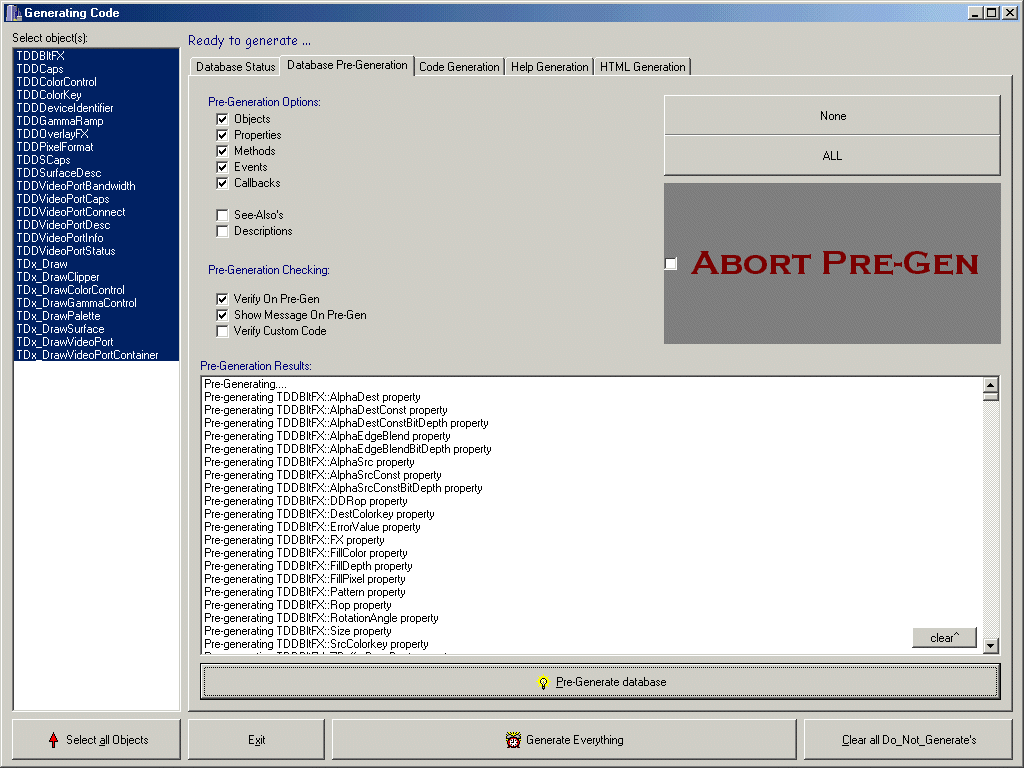Viewport: 1024px width, 768px height.
Task: Go to the HTML Generation tab
Action: coord(643,67)
